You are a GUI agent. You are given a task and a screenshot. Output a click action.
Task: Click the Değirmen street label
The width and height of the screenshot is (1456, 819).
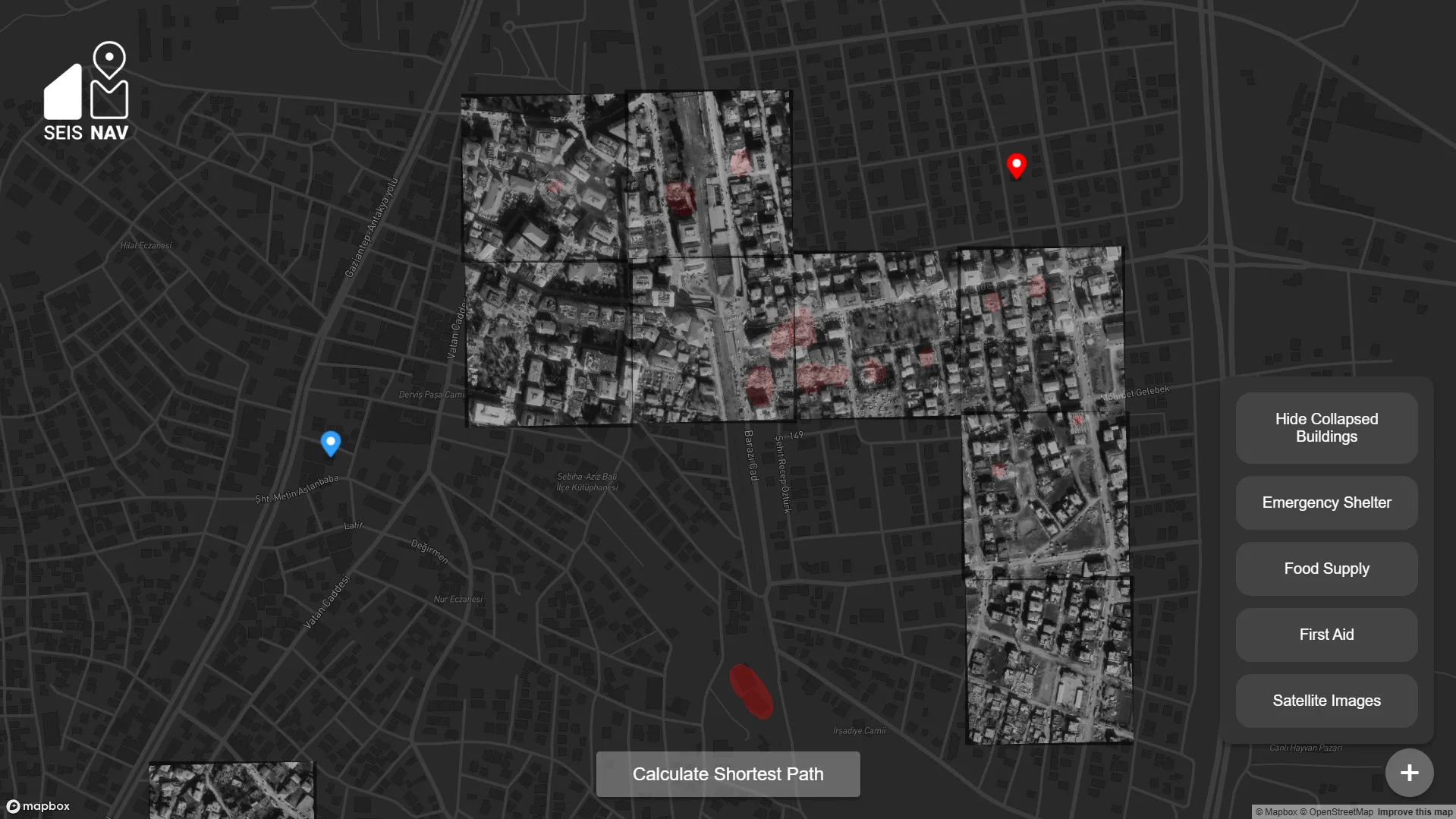429,552
